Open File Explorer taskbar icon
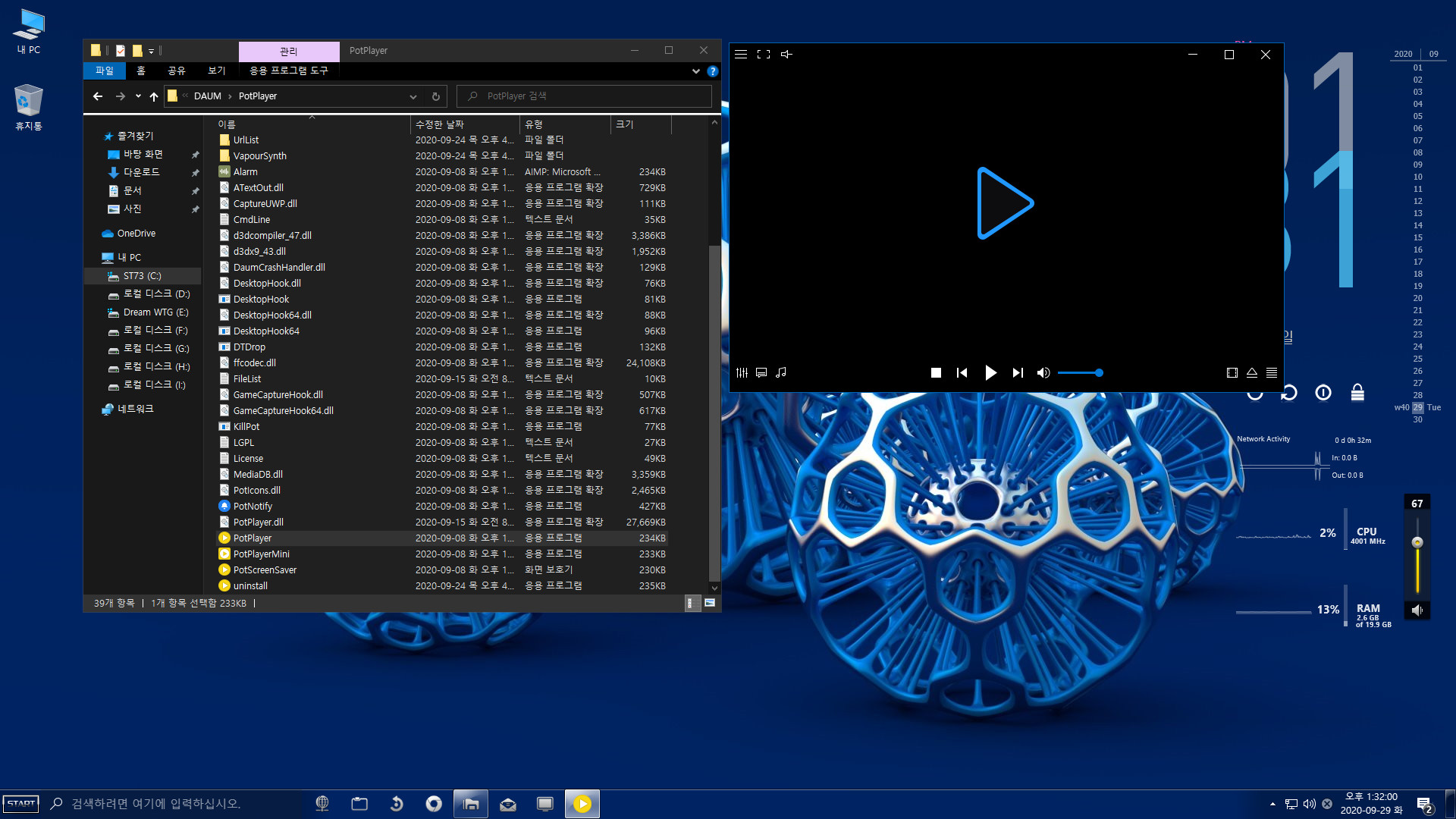Viewport: 1456px width, 819px height. point(471,804)
